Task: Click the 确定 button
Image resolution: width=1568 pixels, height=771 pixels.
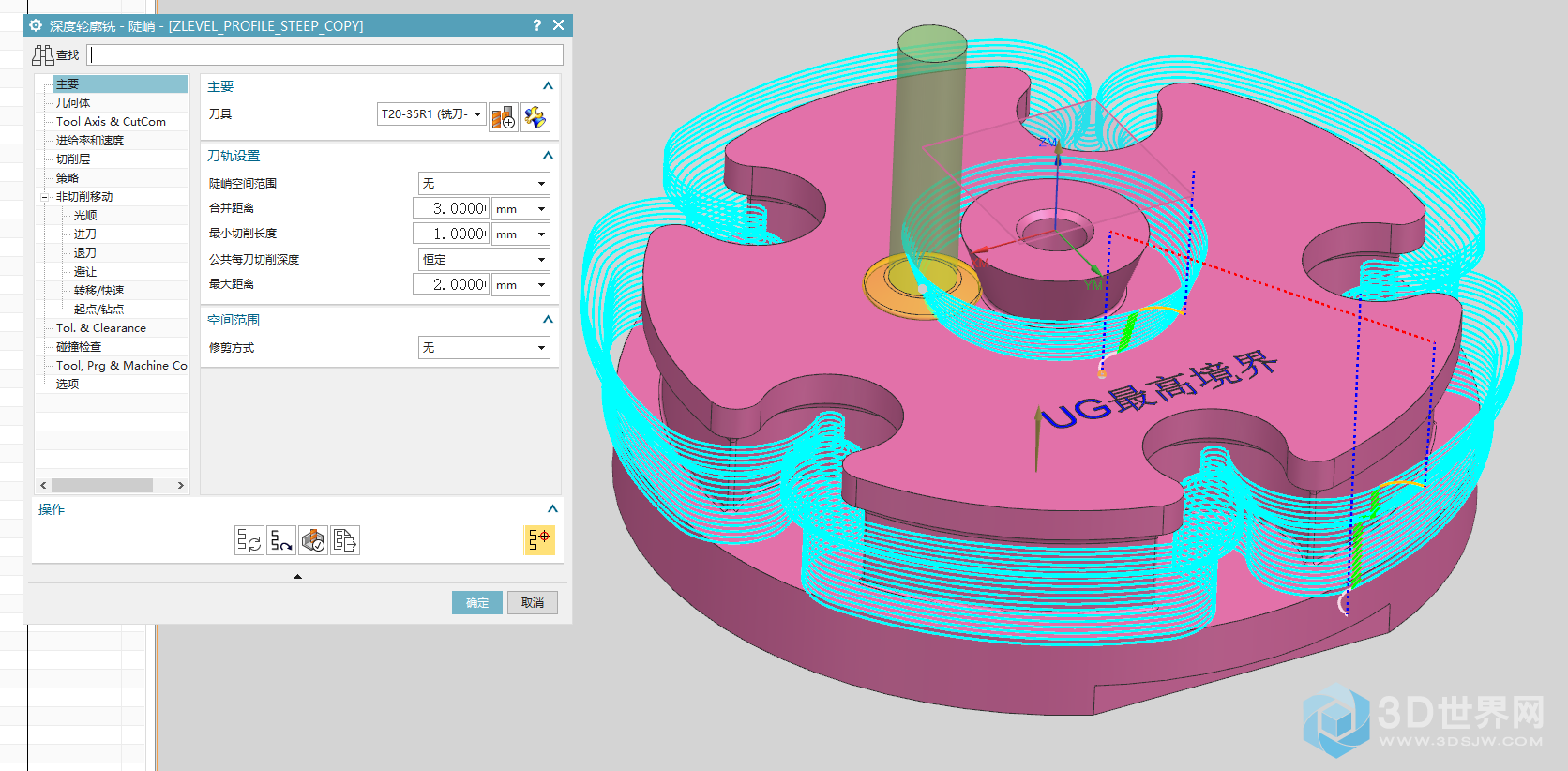Action: pyautogui.click(x=477, y=602)
